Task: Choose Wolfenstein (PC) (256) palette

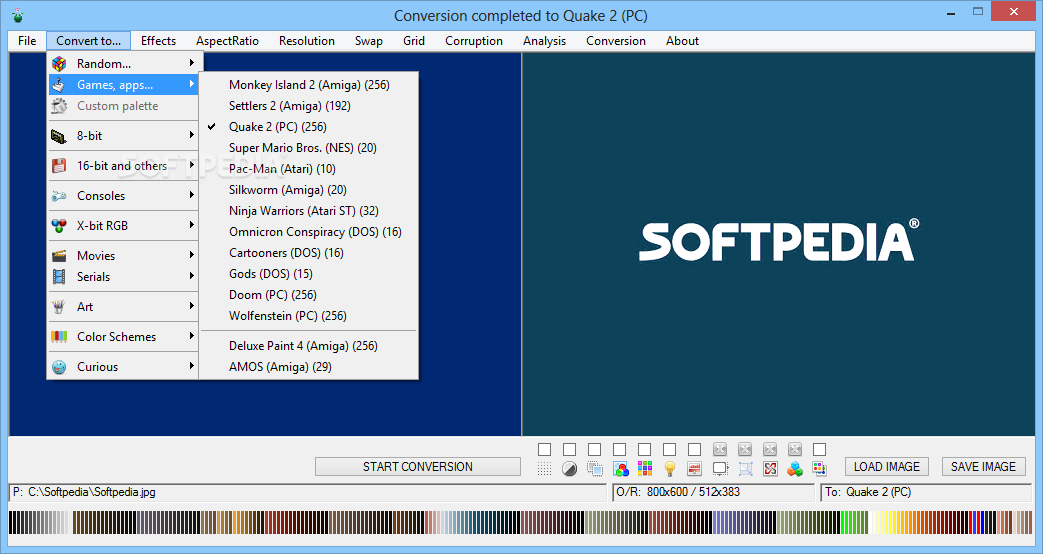Action: tap(309, 316)
